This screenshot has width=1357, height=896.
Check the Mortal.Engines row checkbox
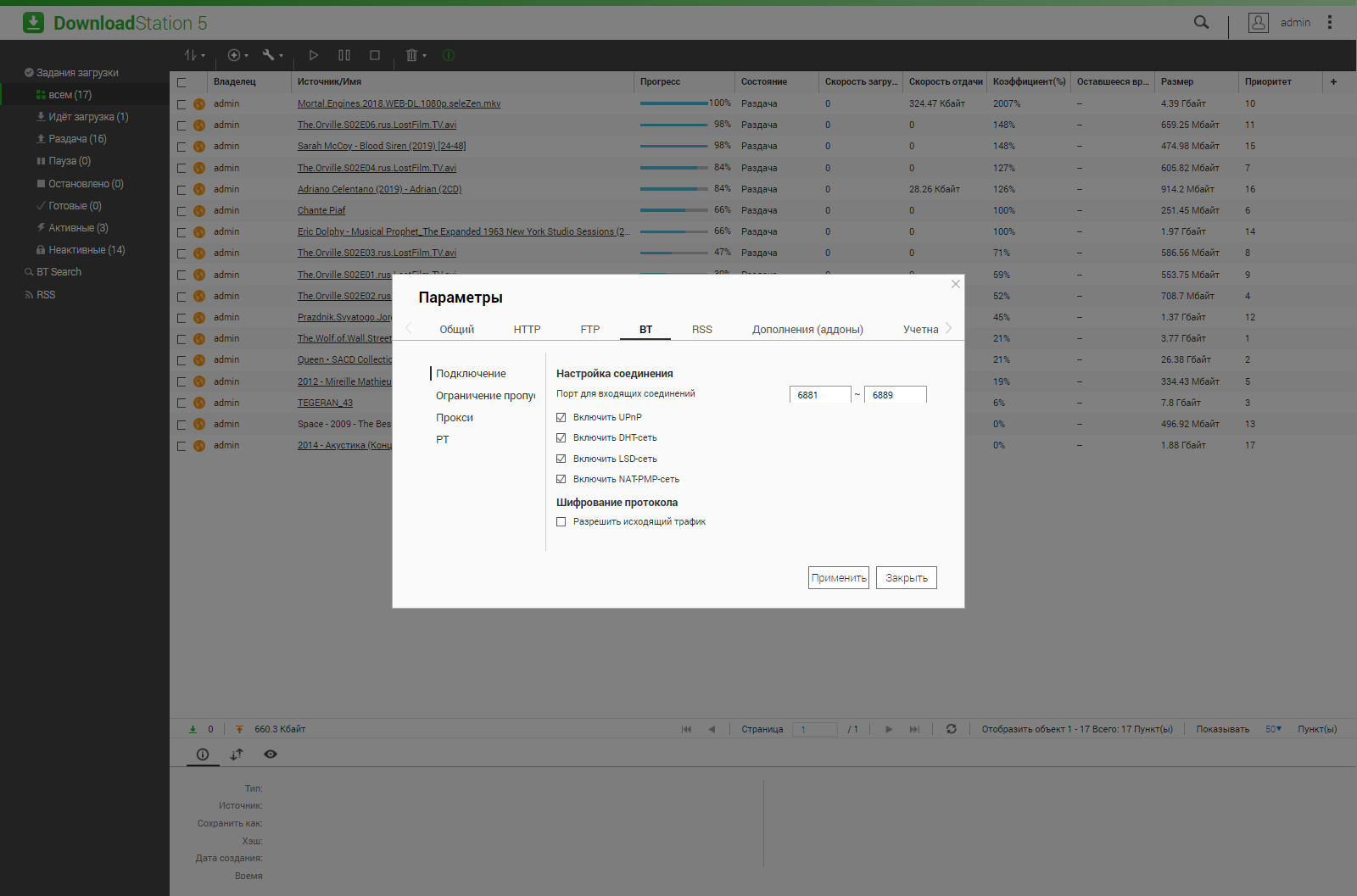[x=181, y=104]
